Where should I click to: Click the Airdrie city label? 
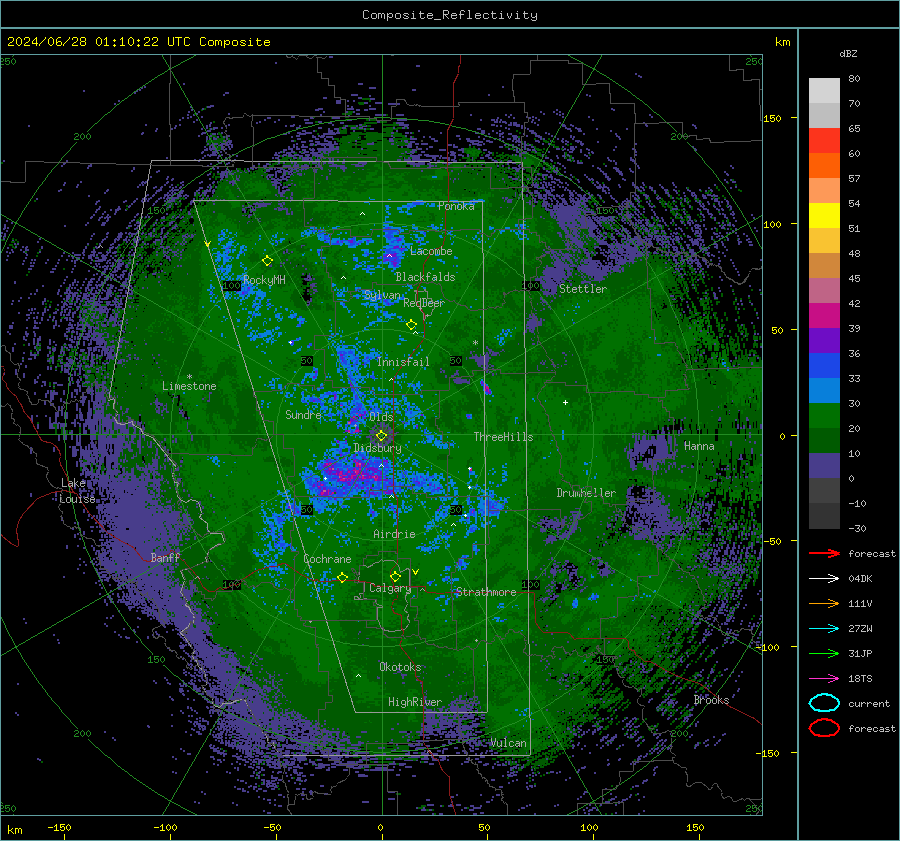pyautogui.click(x=394, y=534)
